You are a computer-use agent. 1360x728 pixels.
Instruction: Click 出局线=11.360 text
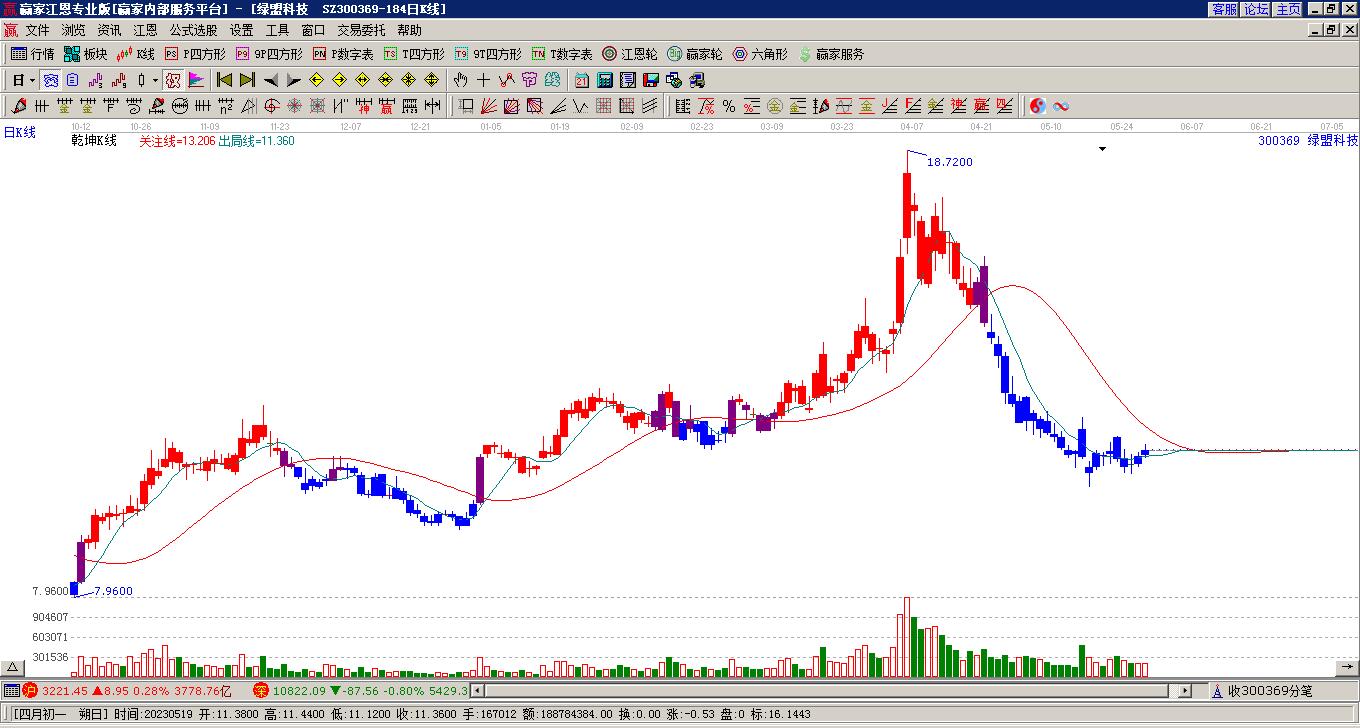pos(257,141)
